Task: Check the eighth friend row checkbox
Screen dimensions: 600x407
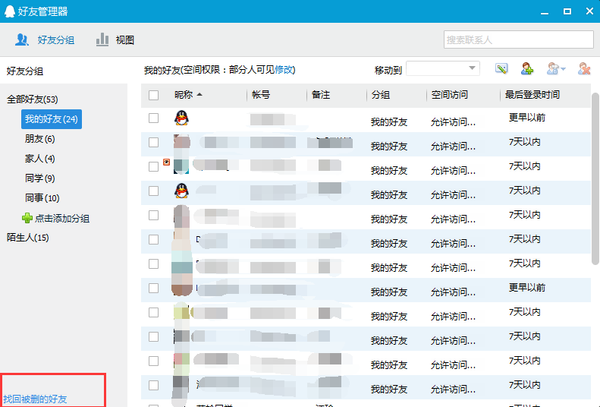Action: tap(153, 288)
